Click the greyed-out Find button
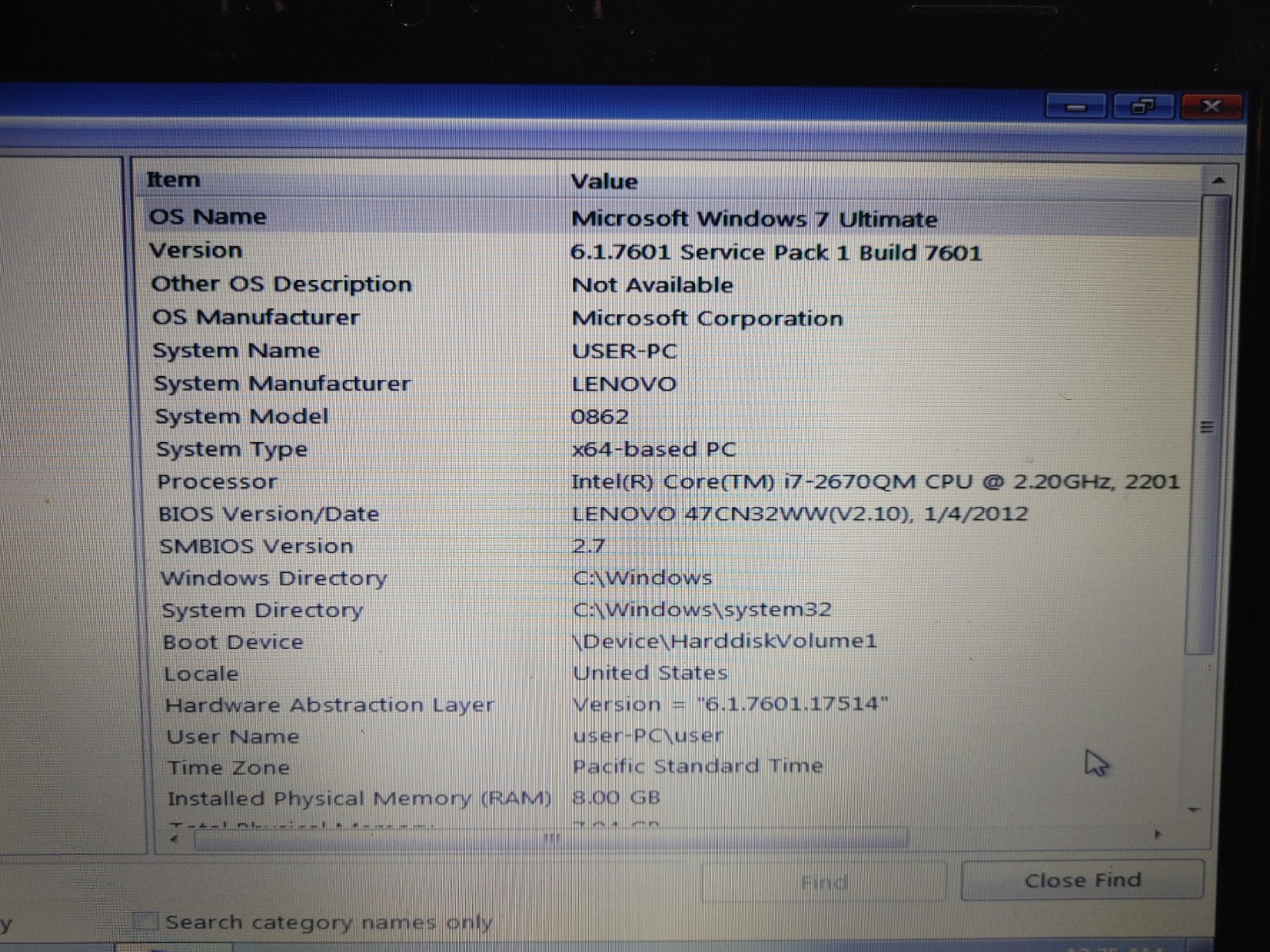Image resolution: width=1270 pixels, height=952 pixels. (x=824, y=881)
